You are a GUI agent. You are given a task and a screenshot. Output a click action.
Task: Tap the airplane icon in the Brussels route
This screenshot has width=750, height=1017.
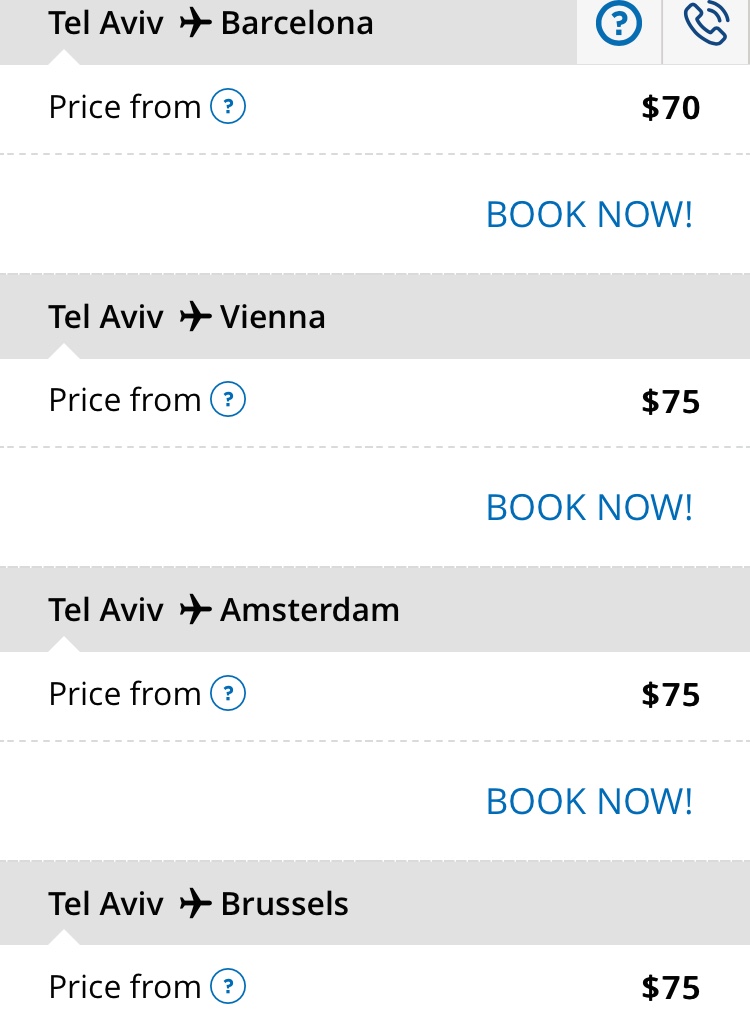click(195, 903)
